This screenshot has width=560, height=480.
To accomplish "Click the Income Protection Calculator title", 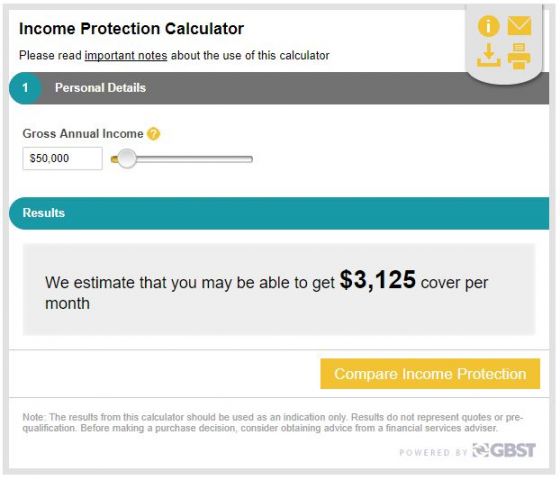I will point(131,29).
